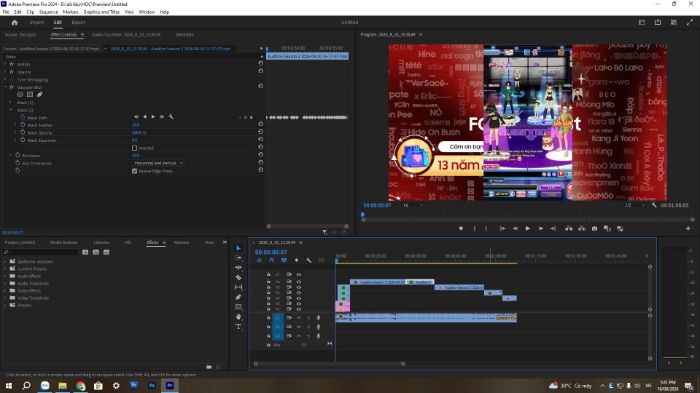Expand Time Remapping effect

pyautogui.click(x=6, y=79)
